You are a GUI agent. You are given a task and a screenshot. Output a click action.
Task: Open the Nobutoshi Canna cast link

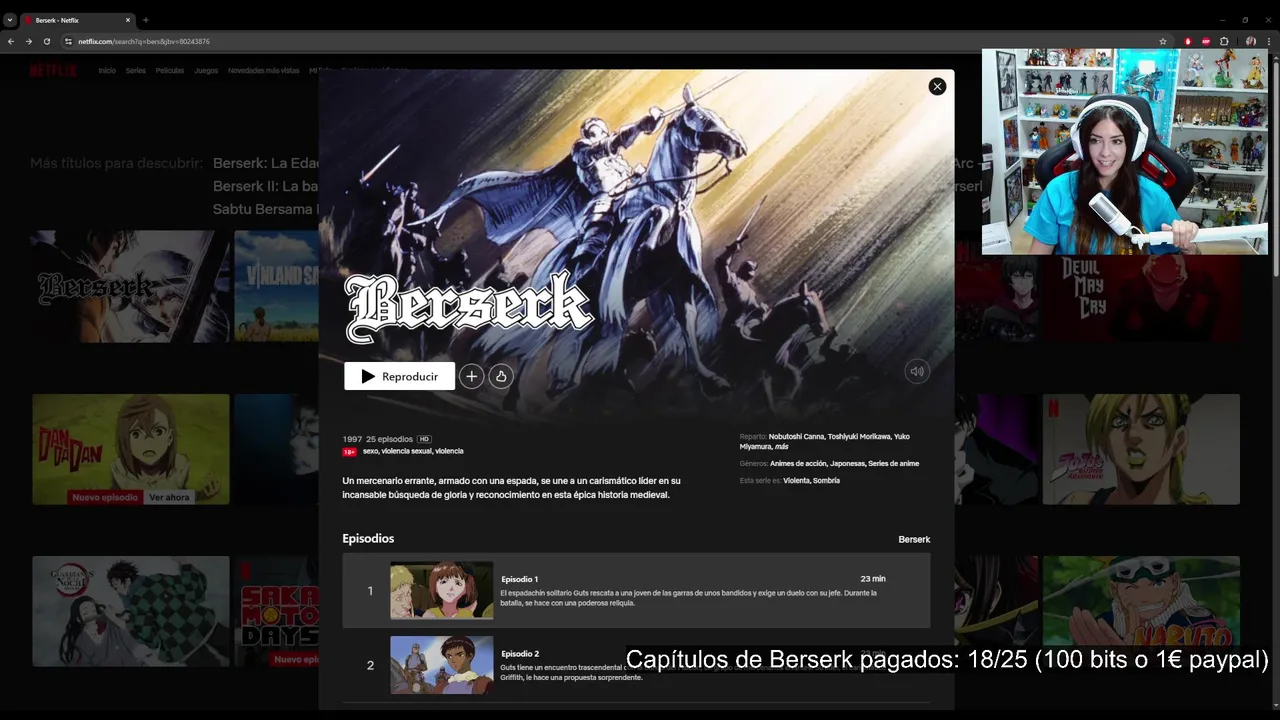pos(796,436)
